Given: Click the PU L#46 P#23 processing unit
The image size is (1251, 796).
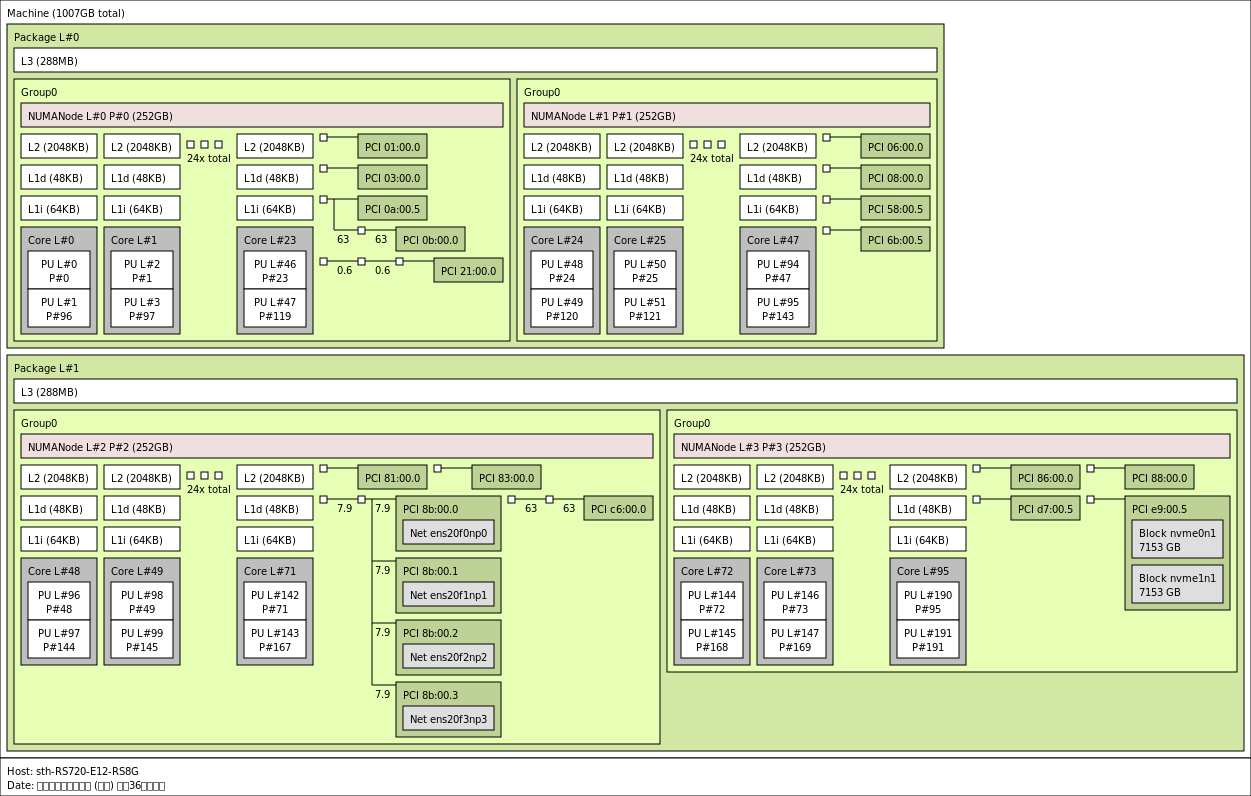Looking at the screenshot, I should (275, 271).
